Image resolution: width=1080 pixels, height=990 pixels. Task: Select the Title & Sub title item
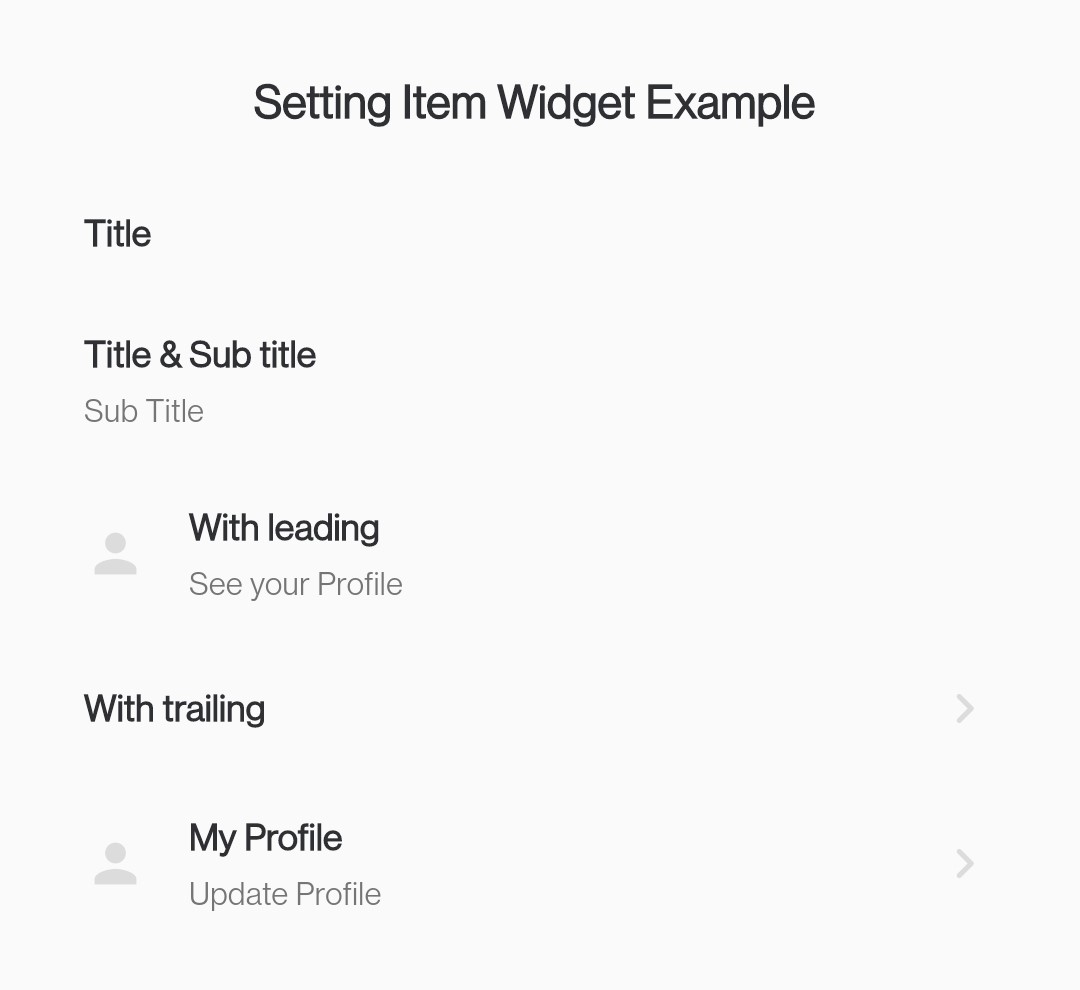tap(200, 355)
